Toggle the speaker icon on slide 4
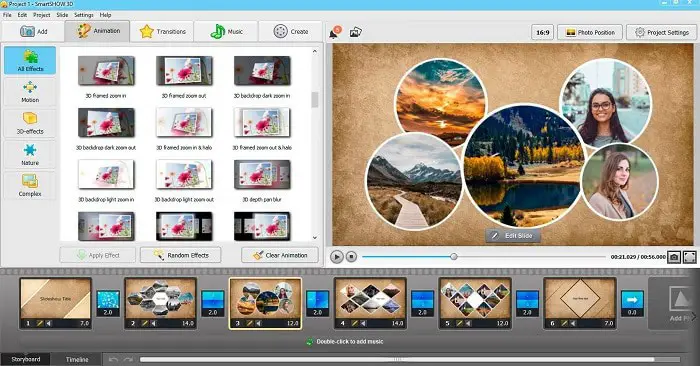Image resolution: width=700 pixels, height=366 pixels. tap(363, 323)
